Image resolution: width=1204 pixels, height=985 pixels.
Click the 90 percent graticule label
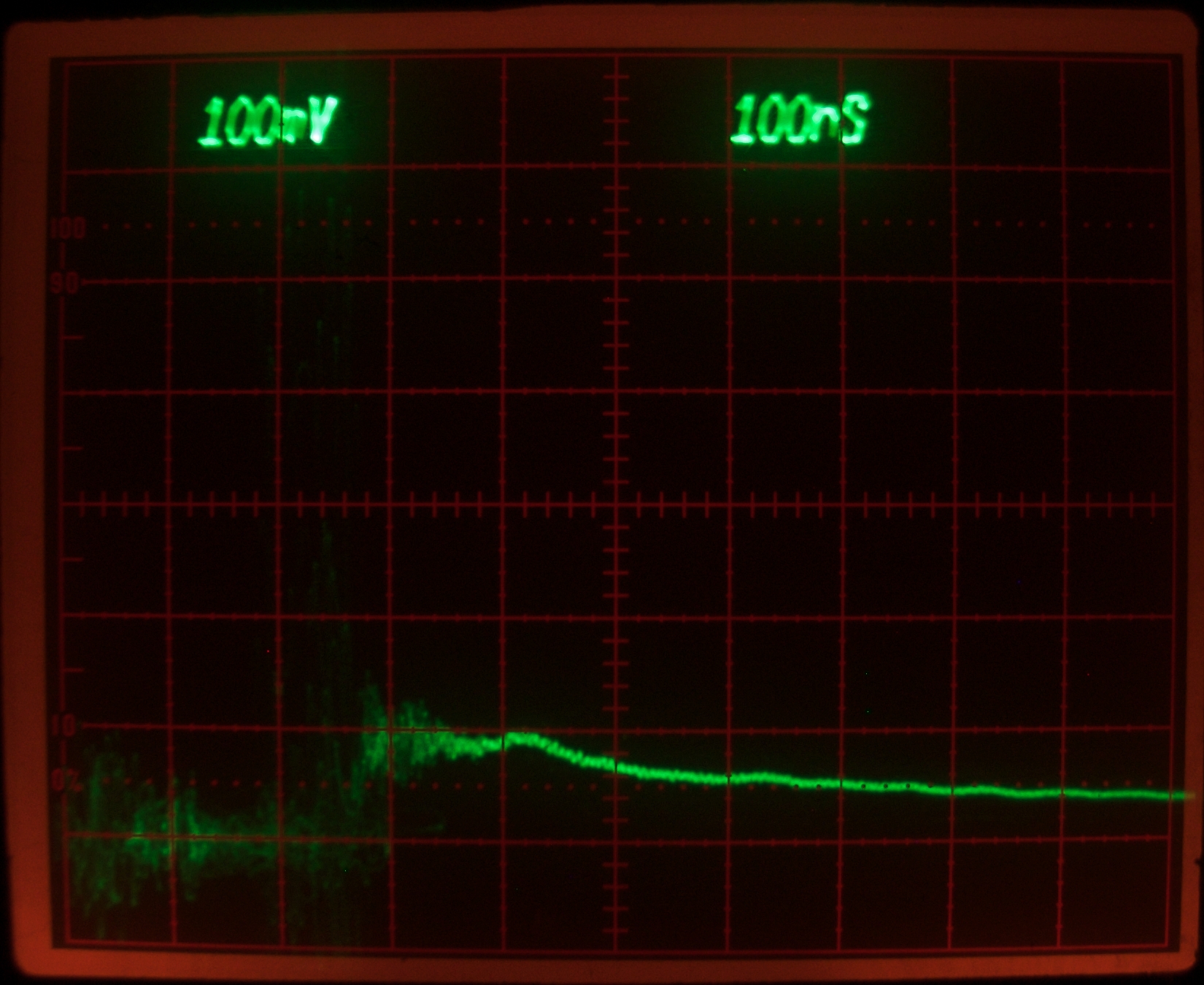pos(65,283)
